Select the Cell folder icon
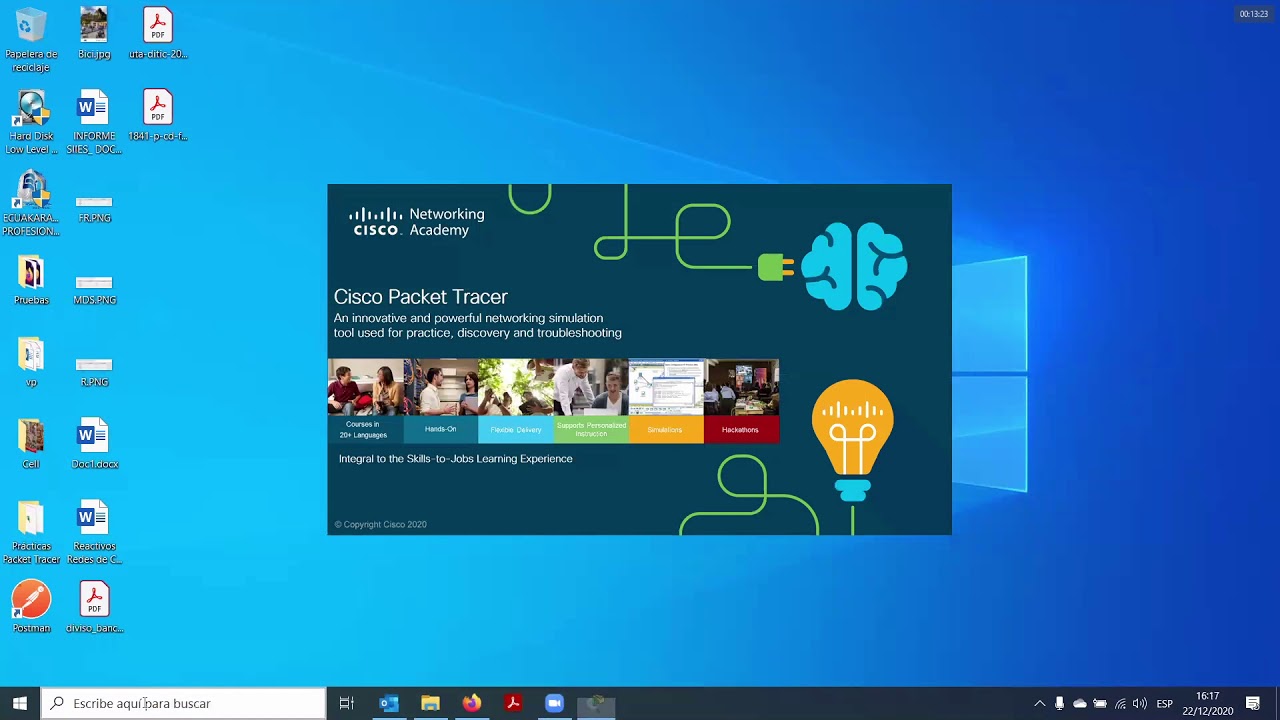Screen dimensions: 1280x720 point(31,443)
